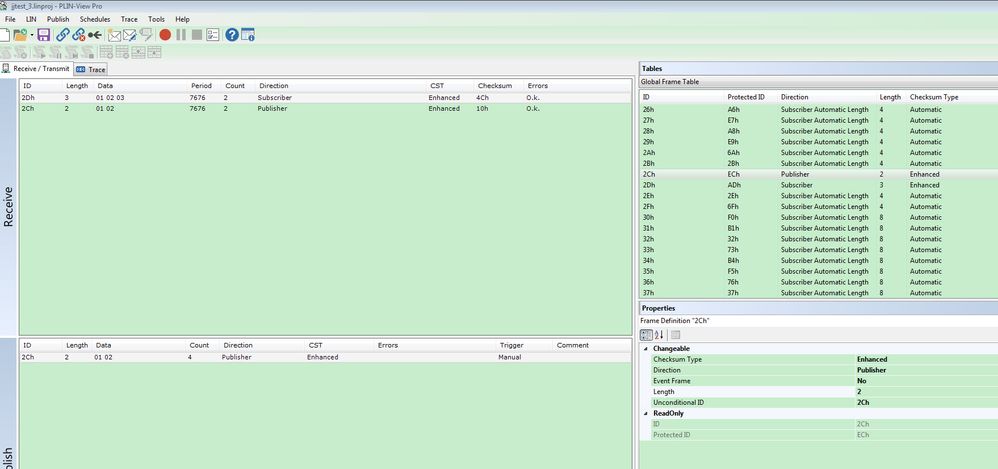Click the first greyed-out icon in the schedule toolbar
The image size is (998, 469).
(5, 52)
